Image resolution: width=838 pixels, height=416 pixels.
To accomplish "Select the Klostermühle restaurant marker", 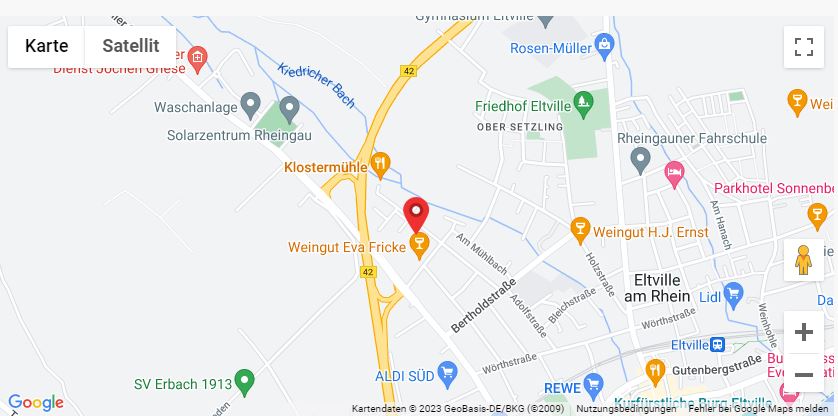I will 381,165.
